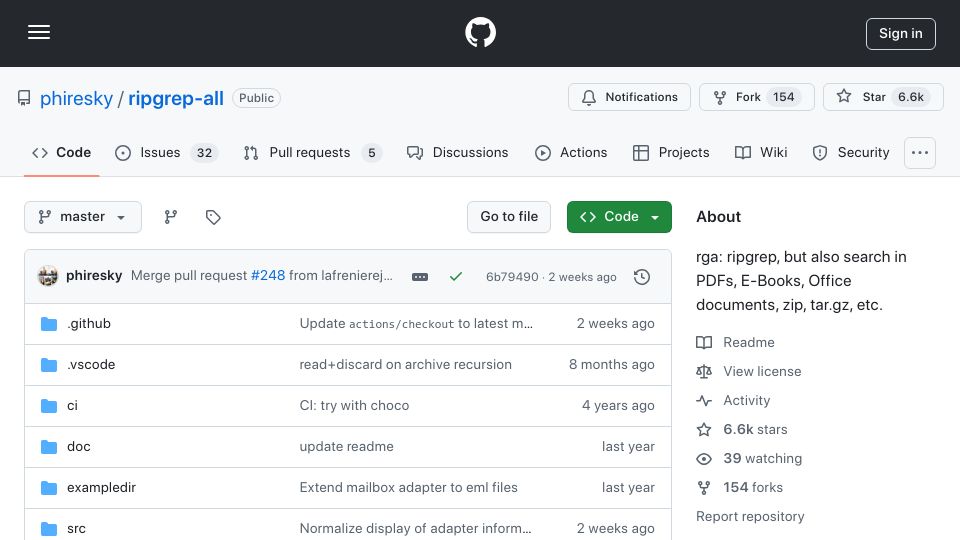
Task: Open the Actions tab
Action: click(x=571, y=153)
